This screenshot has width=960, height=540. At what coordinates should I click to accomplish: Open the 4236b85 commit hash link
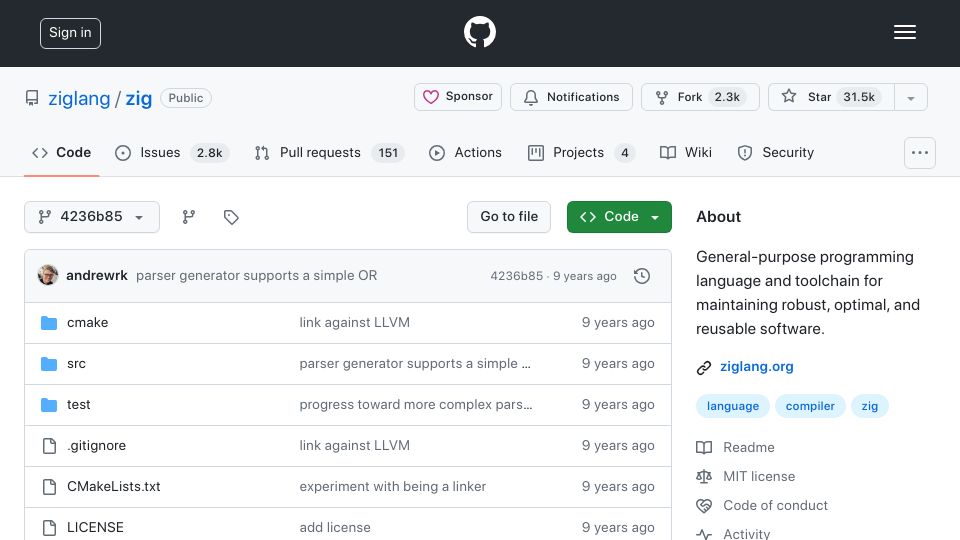pyautogui.click(x=516, y=276)
